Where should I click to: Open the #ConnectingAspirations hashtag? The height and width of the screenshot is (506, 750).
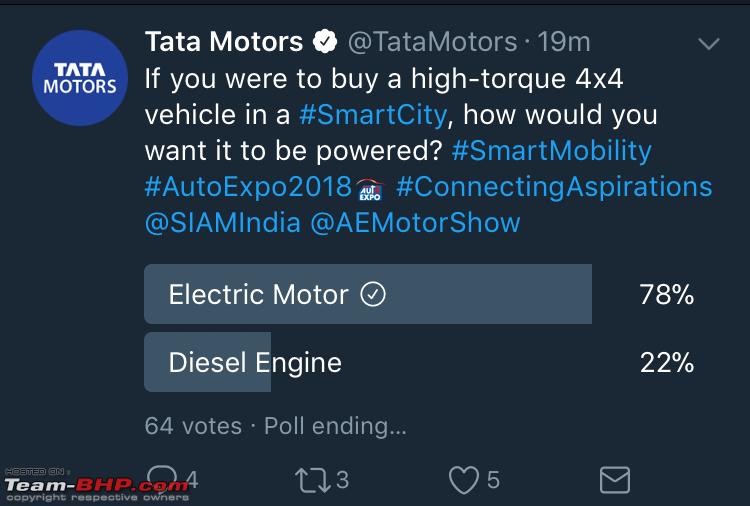[554, 187]
